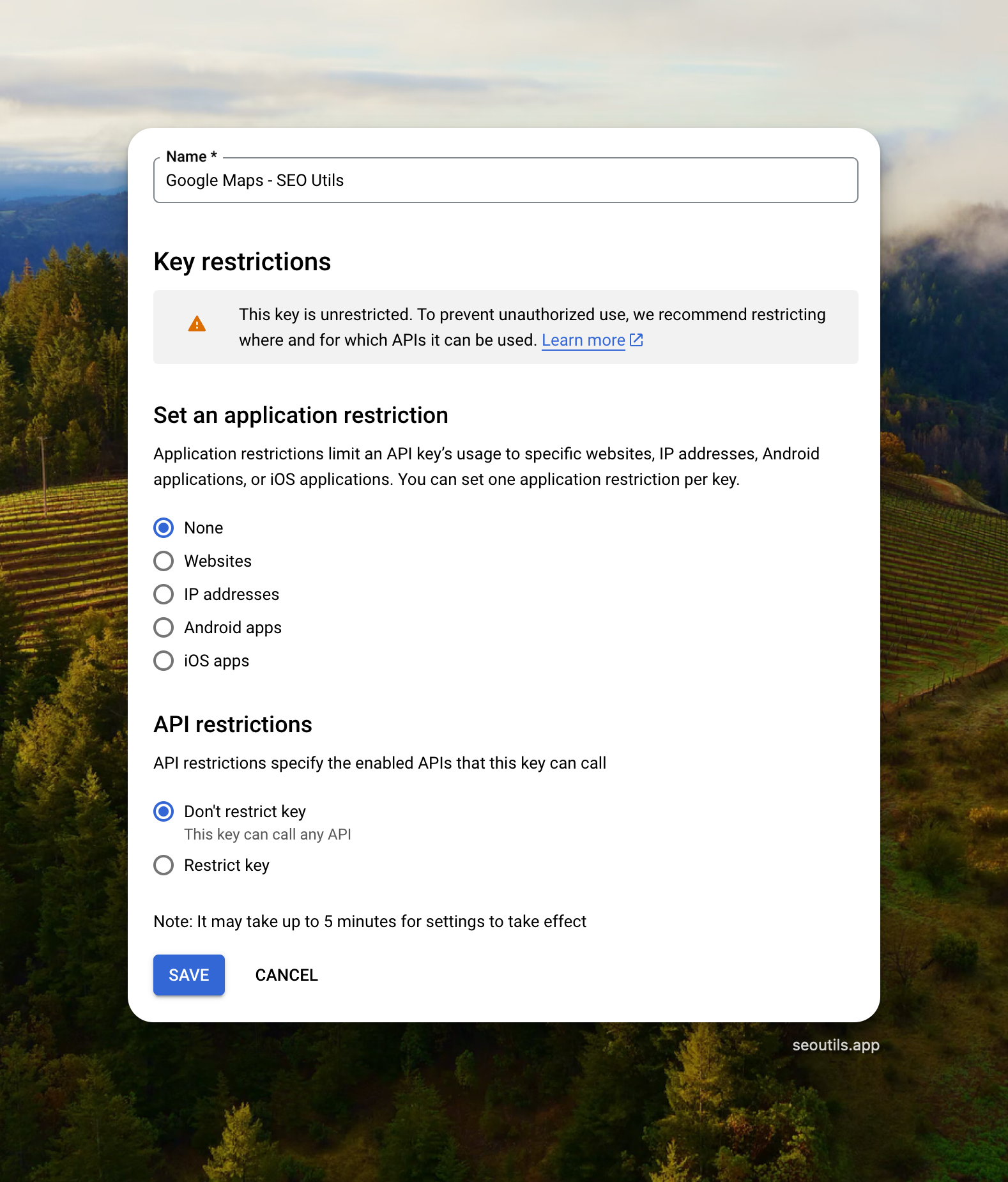This screenshot has width=1008, height=1182.
Task: Click the Set an application restriction heading
Action: tap(300, 415)
